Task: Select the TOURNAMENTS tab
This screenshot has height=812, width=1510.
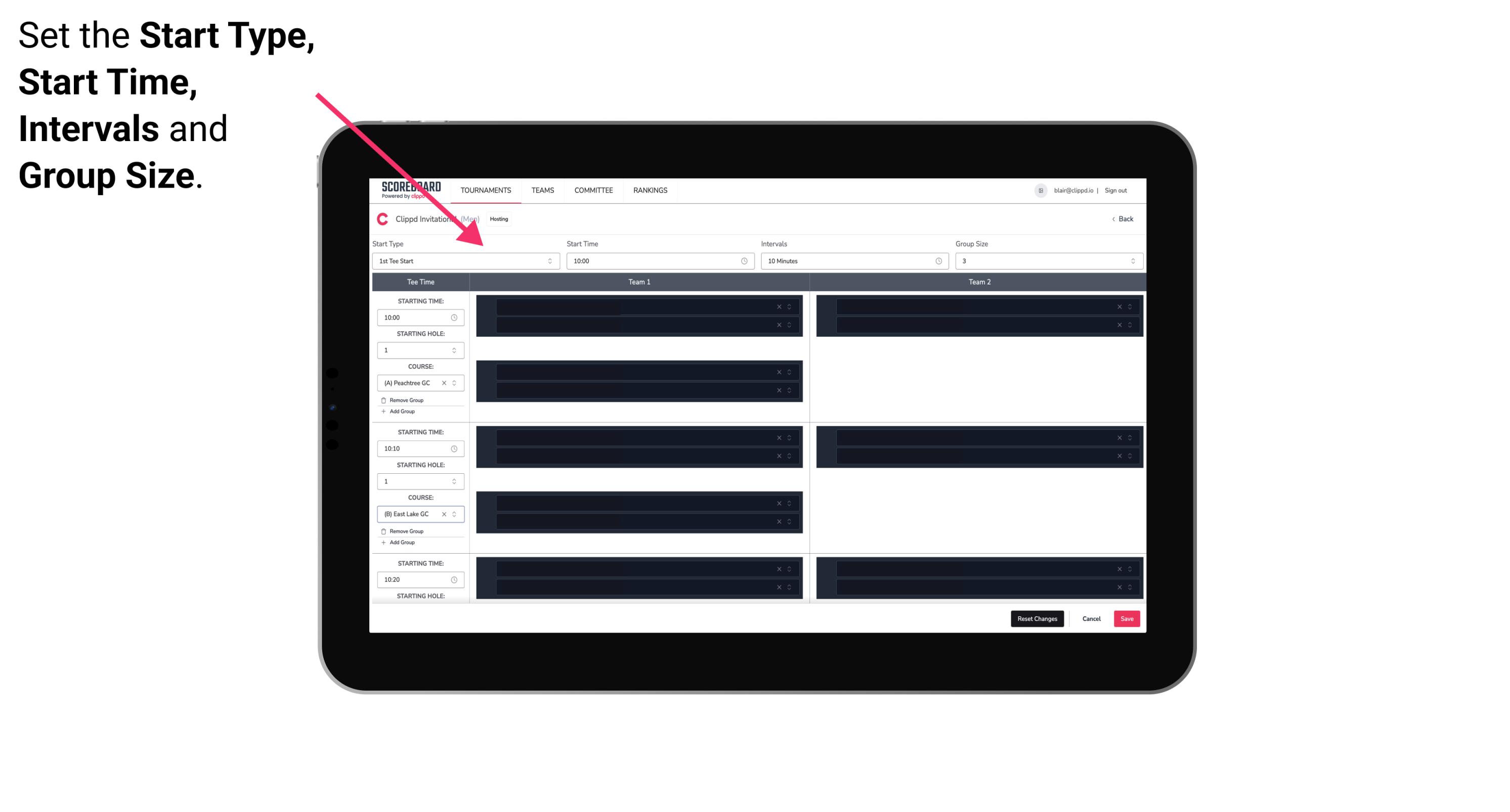Action: coord(486,190)
